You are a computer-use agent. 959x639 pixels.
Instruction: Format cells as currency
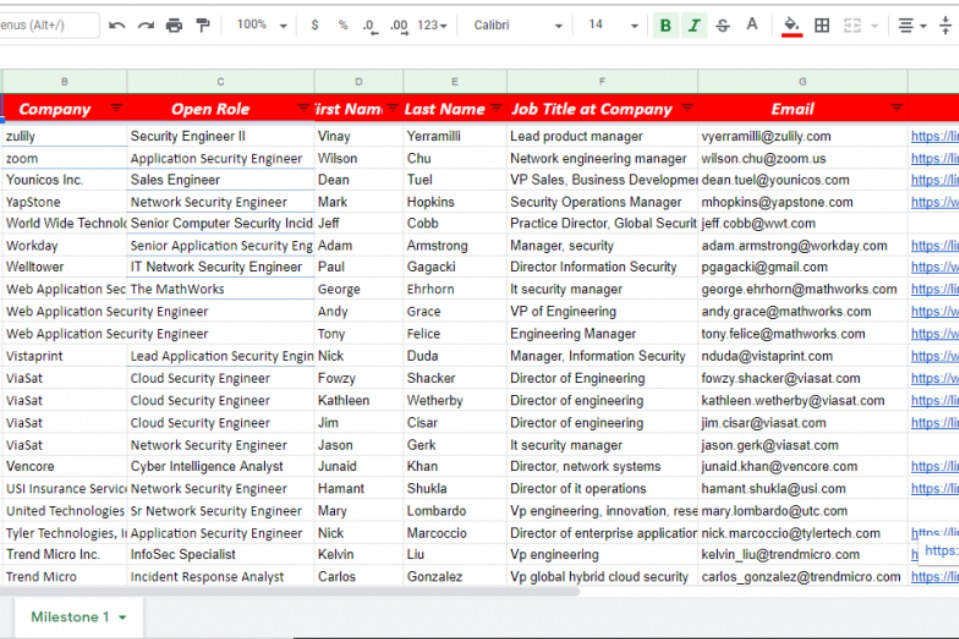pyautogui.click(x=314, y=25)
